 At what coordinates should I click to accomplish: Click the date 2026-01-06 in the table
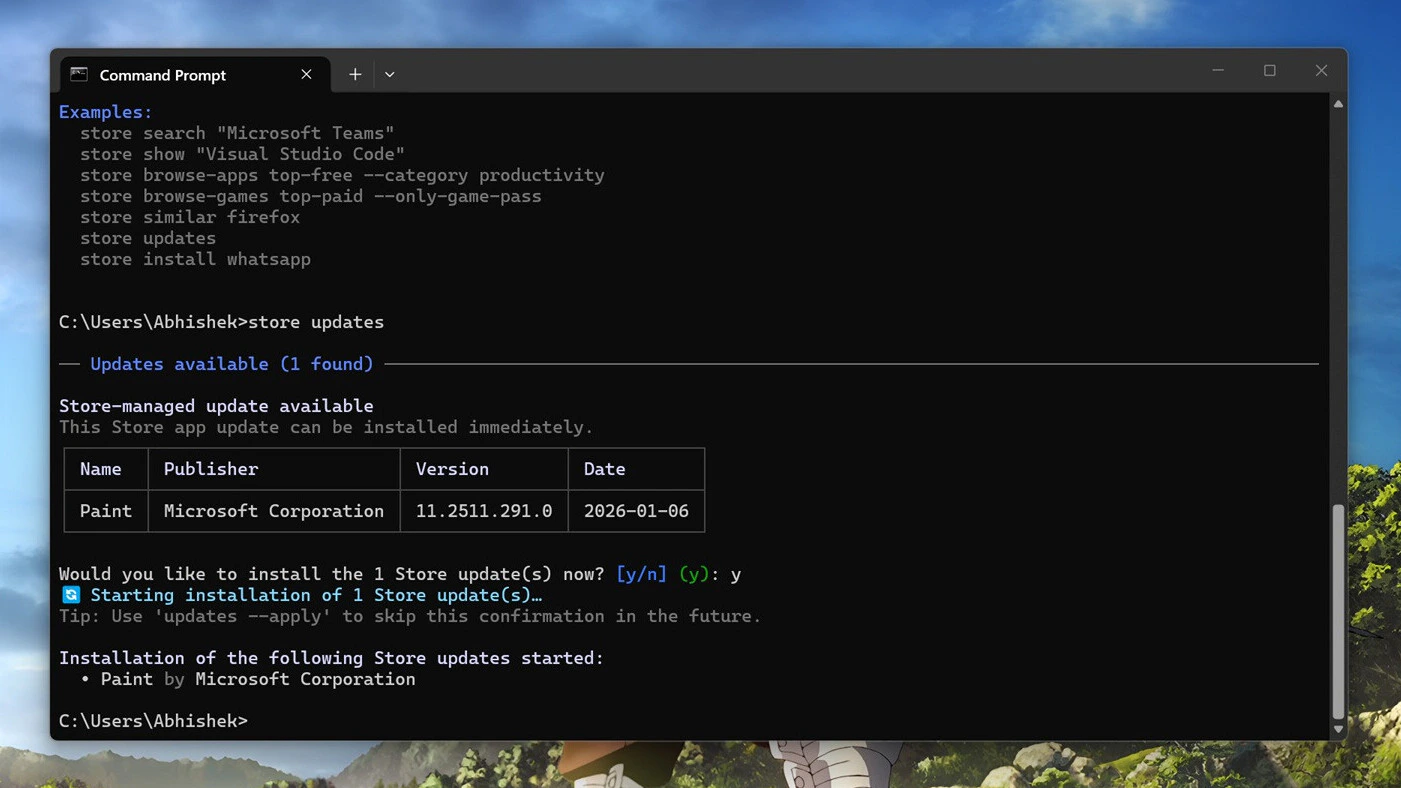pos(636,511)
